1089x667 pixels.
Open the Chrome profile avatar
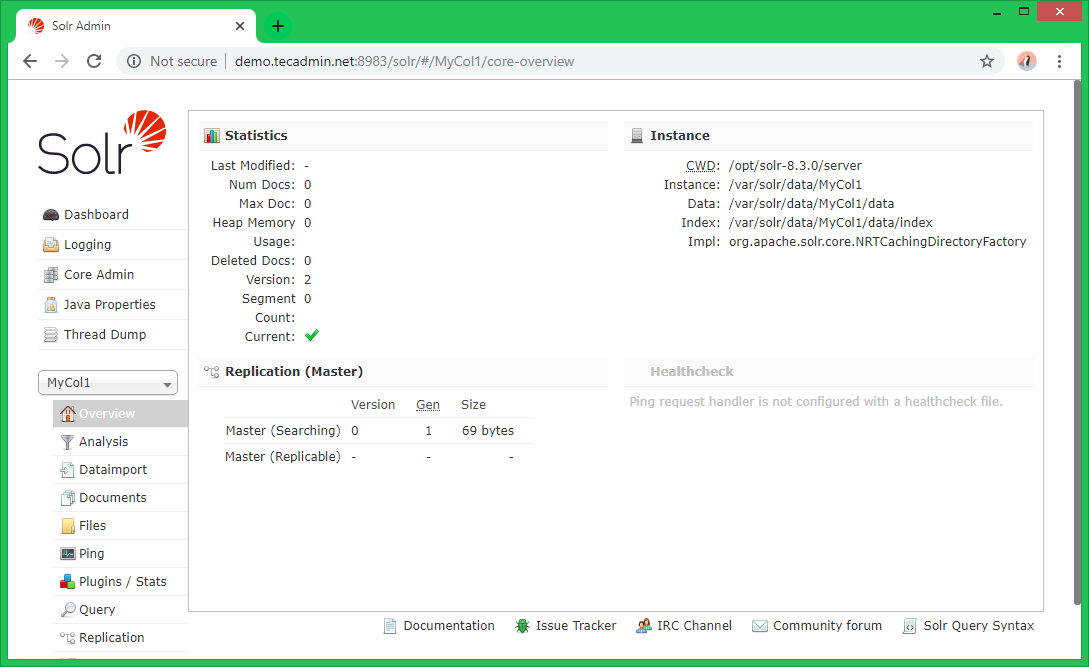[x=1026, y=61]
